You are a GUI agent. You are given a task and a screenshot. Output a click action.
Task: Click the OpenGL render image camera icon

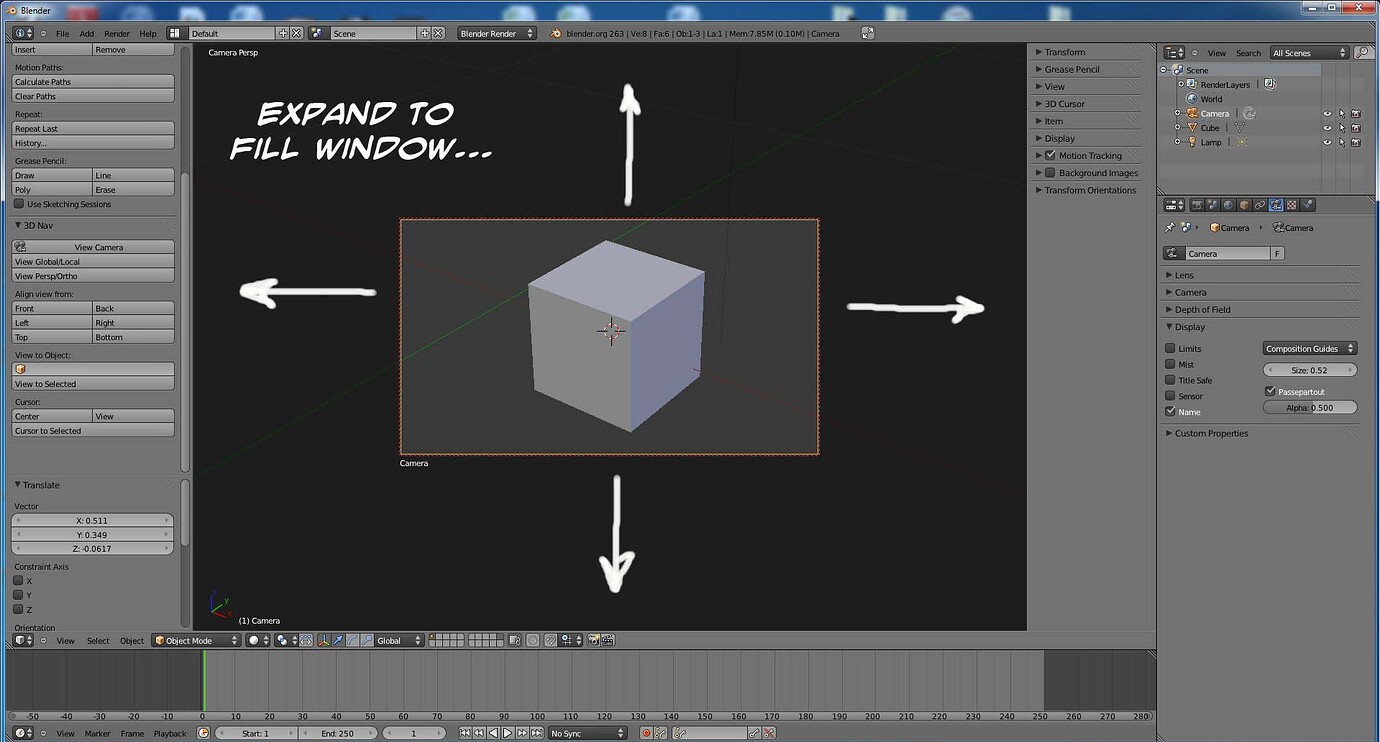click(593, 640)
